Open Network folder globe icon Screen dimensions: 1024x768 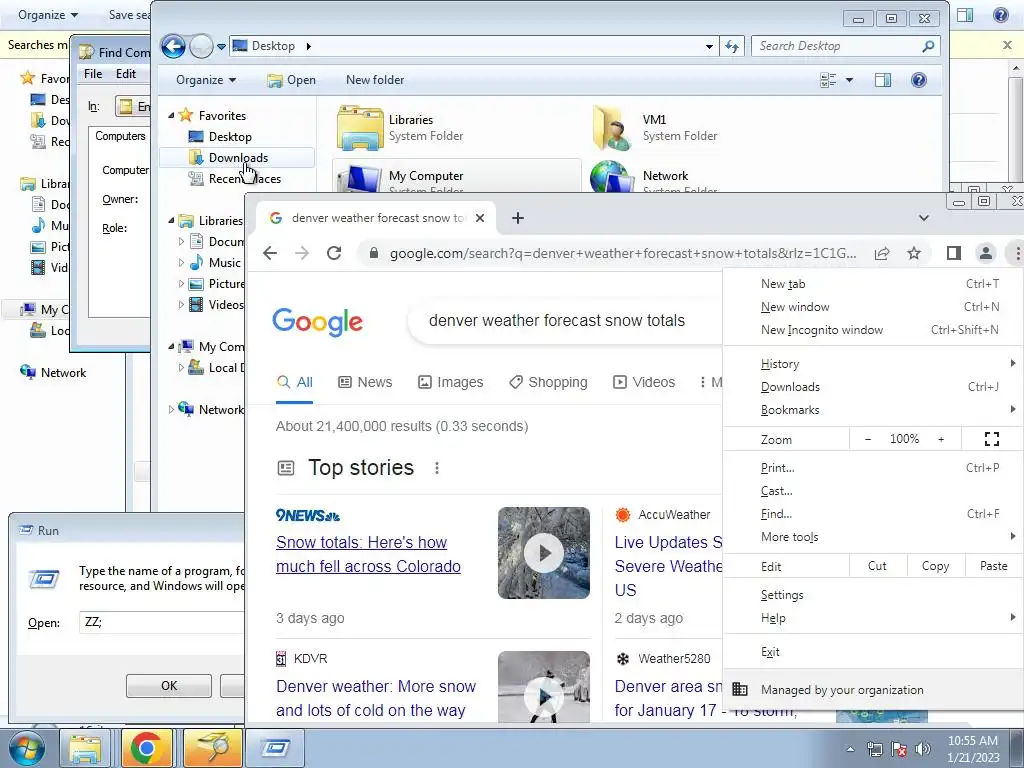[612, 177]
